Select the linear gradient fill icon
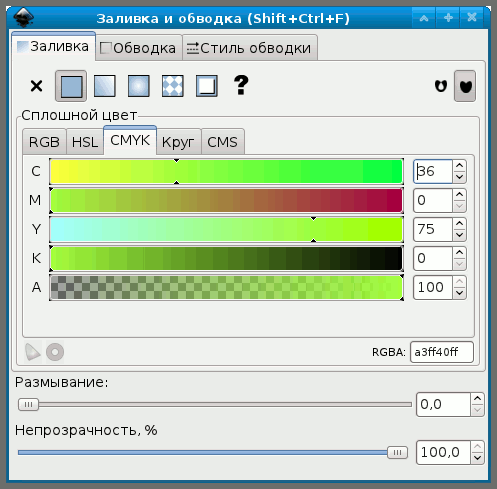Viewport: 497px width, 489px height. (x=105, y=86)
